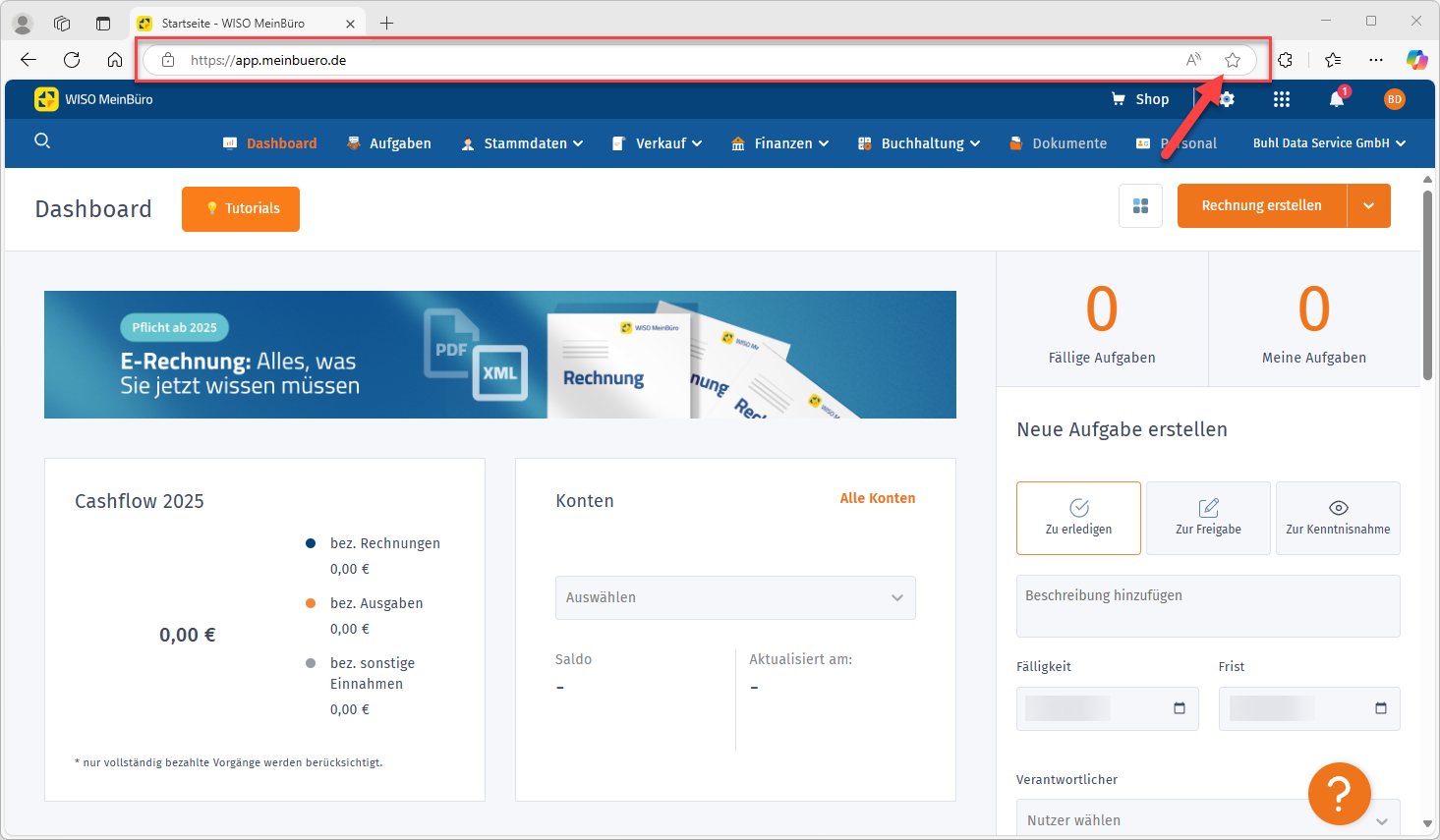
Task: Add page to favorites star icon
Action: click(1233, 60)
